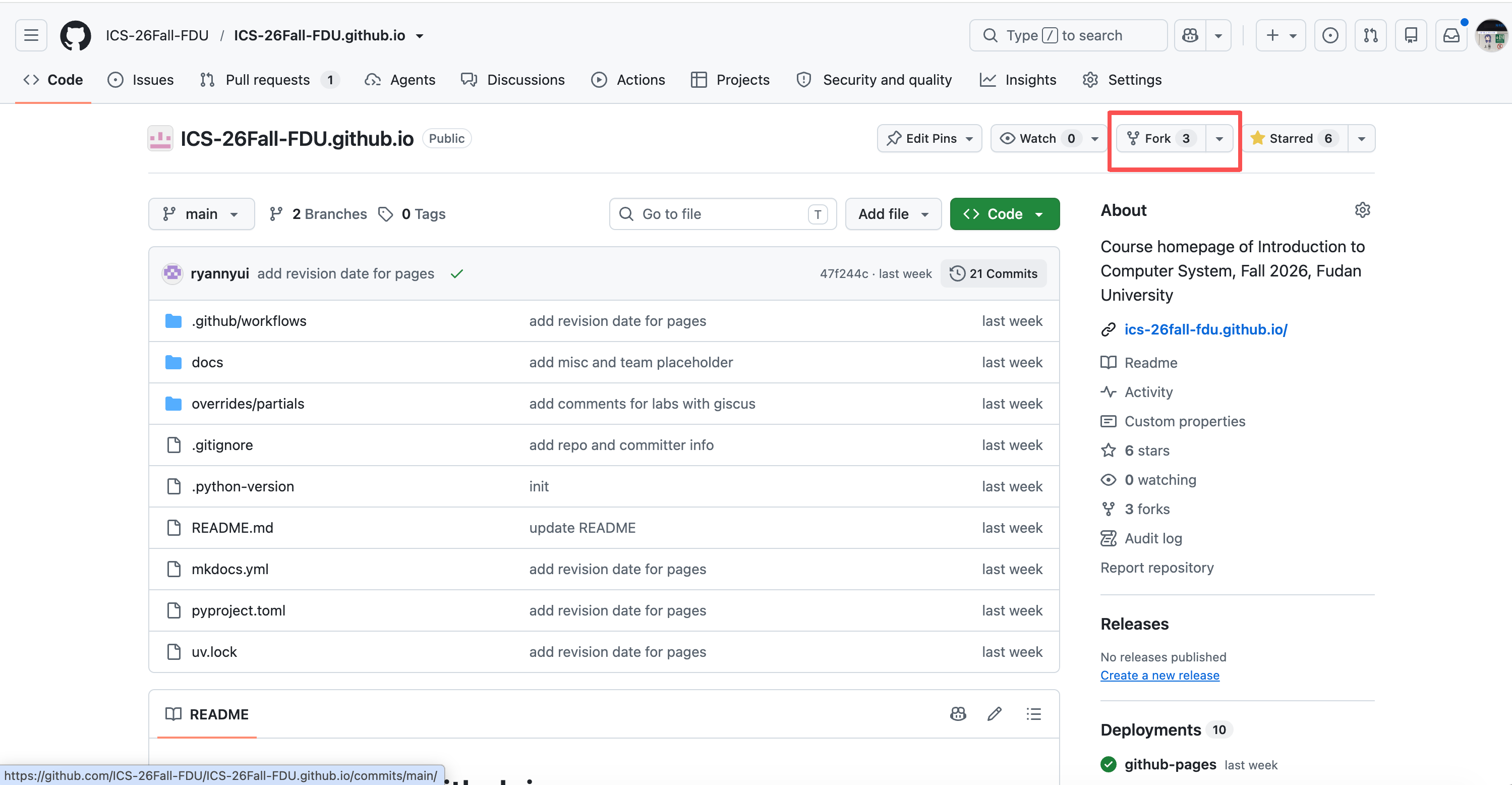Open the Discussions tab
The width and height of the screenshot is (1512, 785).
[x=513, y=80]
